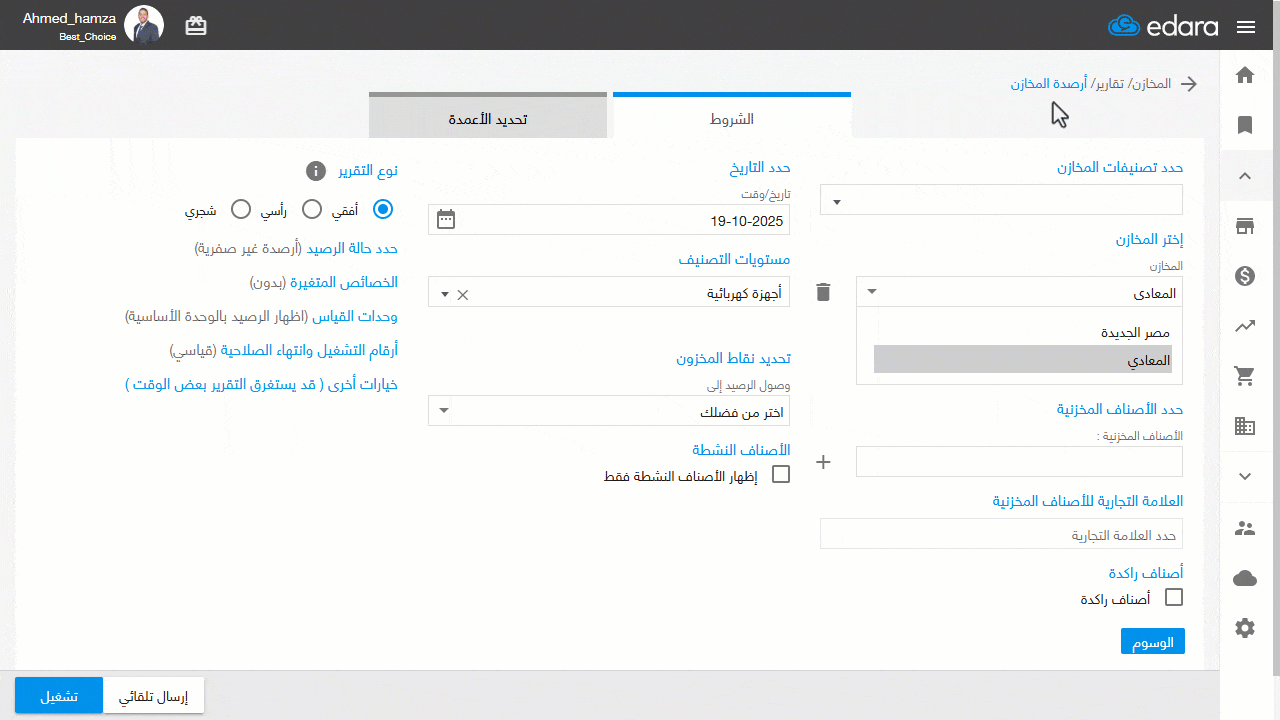Collapse the sidebar using the chevron-up arrow
This screenshot has width=1280, height=720.
click(1245, 176)
